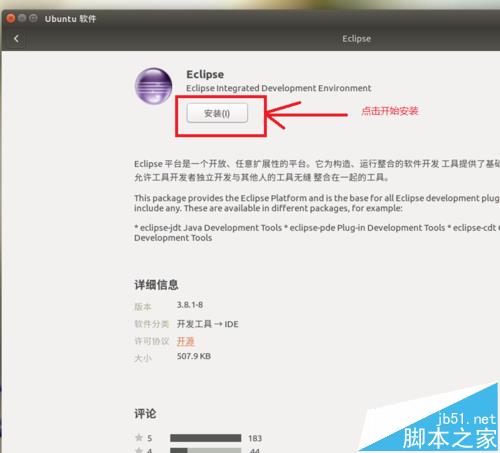This screenshot has width=500, height=453.
Task: Select the version value 3.8.1-8
Action: pyautogui.click(x=190, y=305)
